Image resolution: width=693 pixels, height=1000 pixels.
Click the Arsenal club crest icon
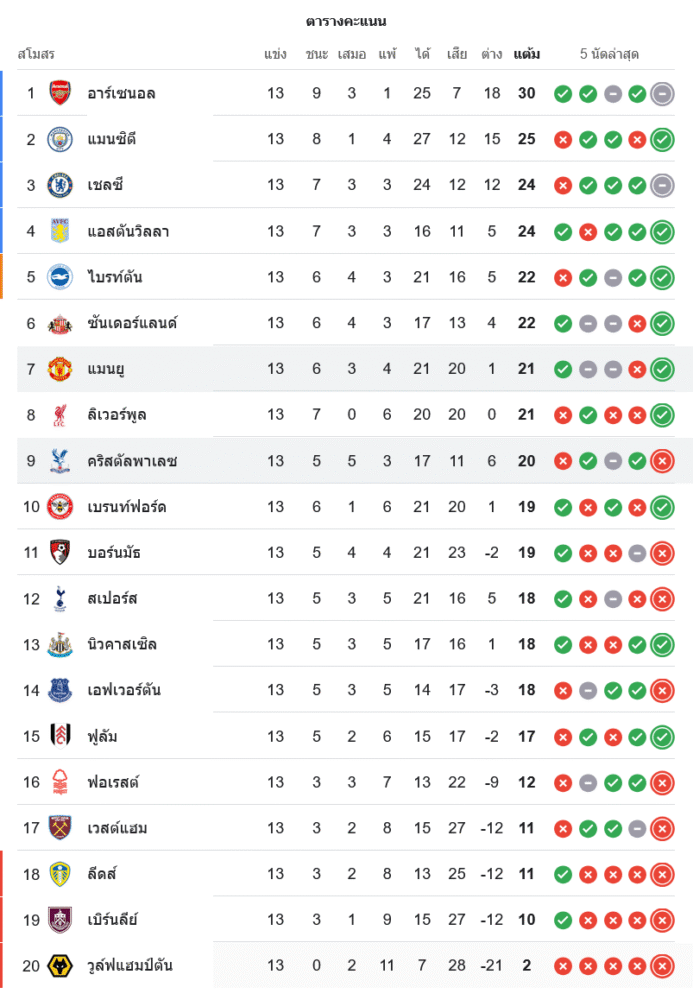(x=60, y=93)
